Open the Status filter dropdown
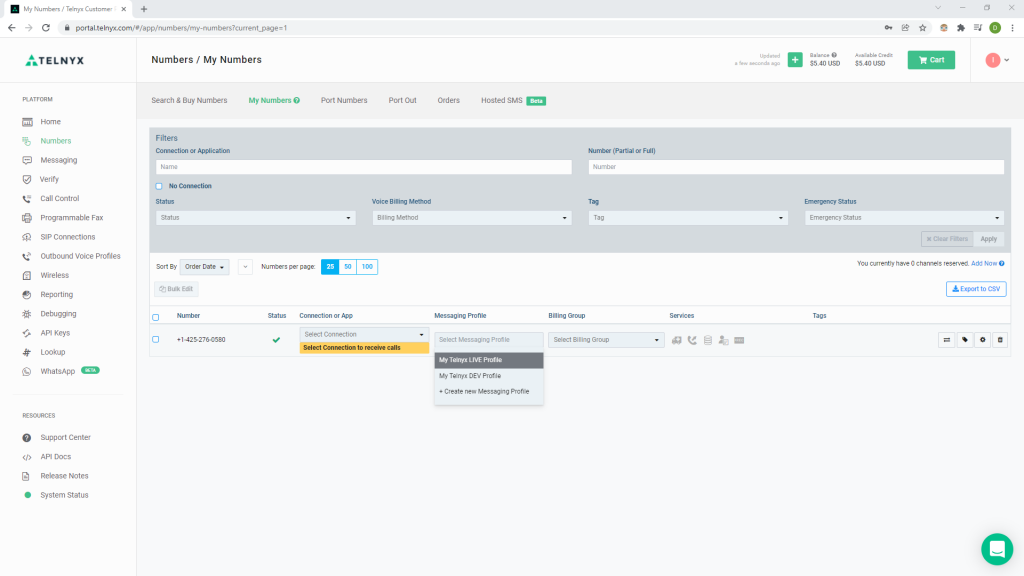1024x576 pixels. coord(255,217)
